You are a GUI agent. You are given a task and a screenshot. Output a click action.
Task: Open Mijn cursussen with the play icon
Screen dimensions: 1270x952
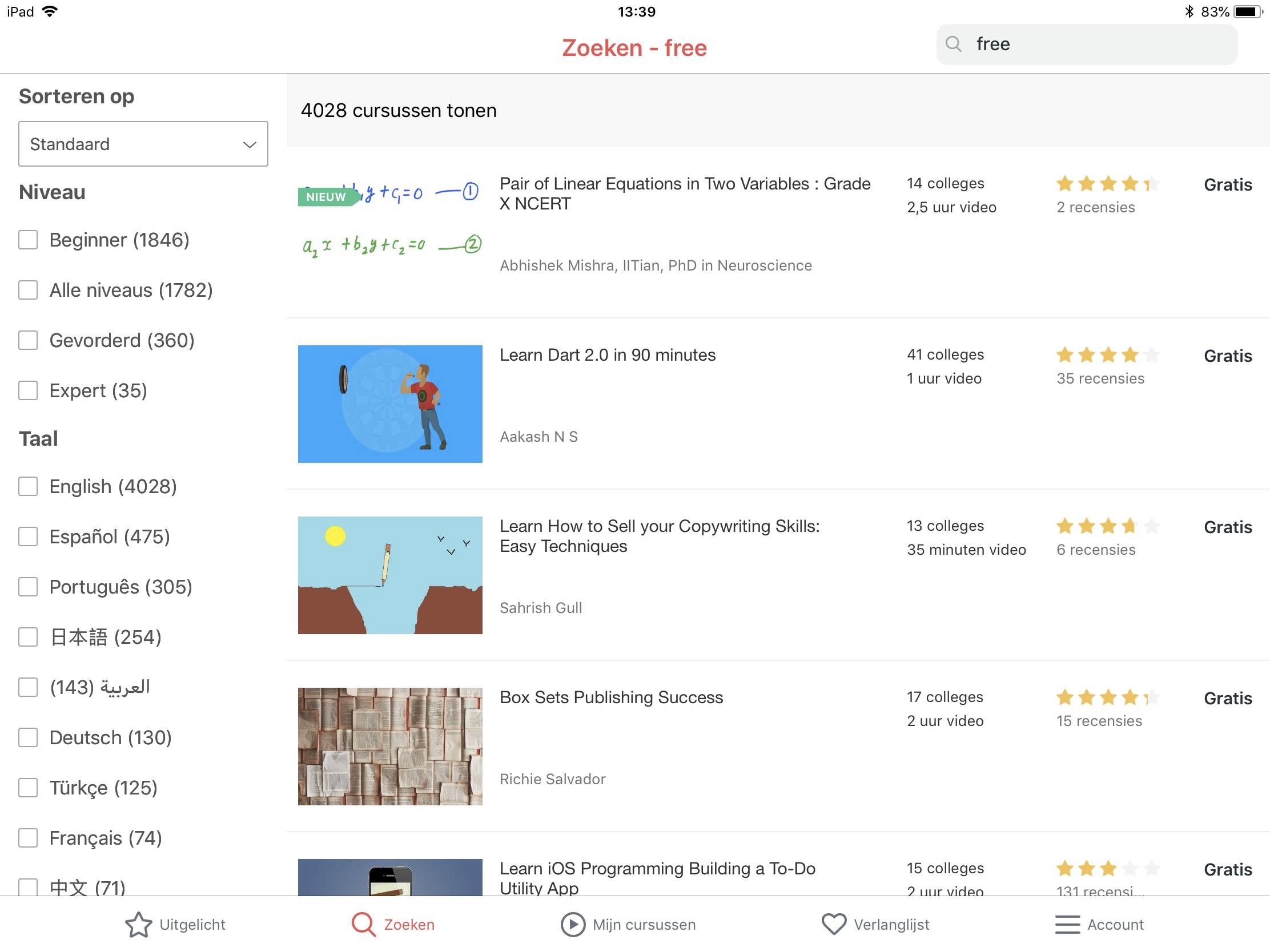coord(572,923)
